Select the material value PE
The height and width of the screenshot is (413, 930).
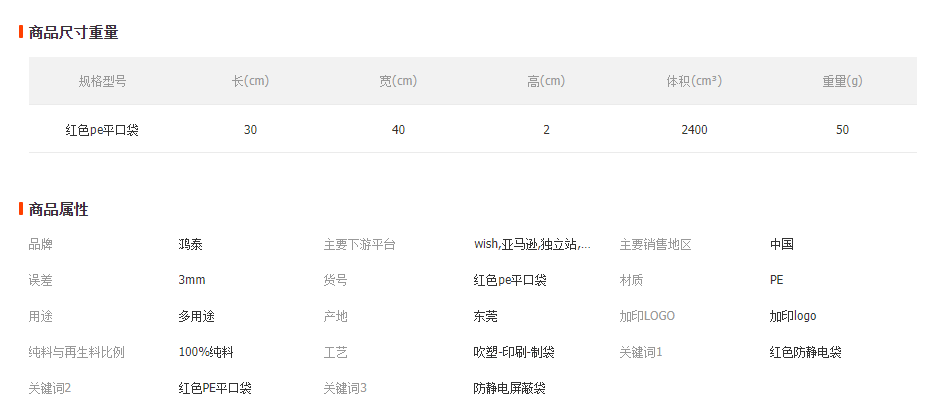776,280
